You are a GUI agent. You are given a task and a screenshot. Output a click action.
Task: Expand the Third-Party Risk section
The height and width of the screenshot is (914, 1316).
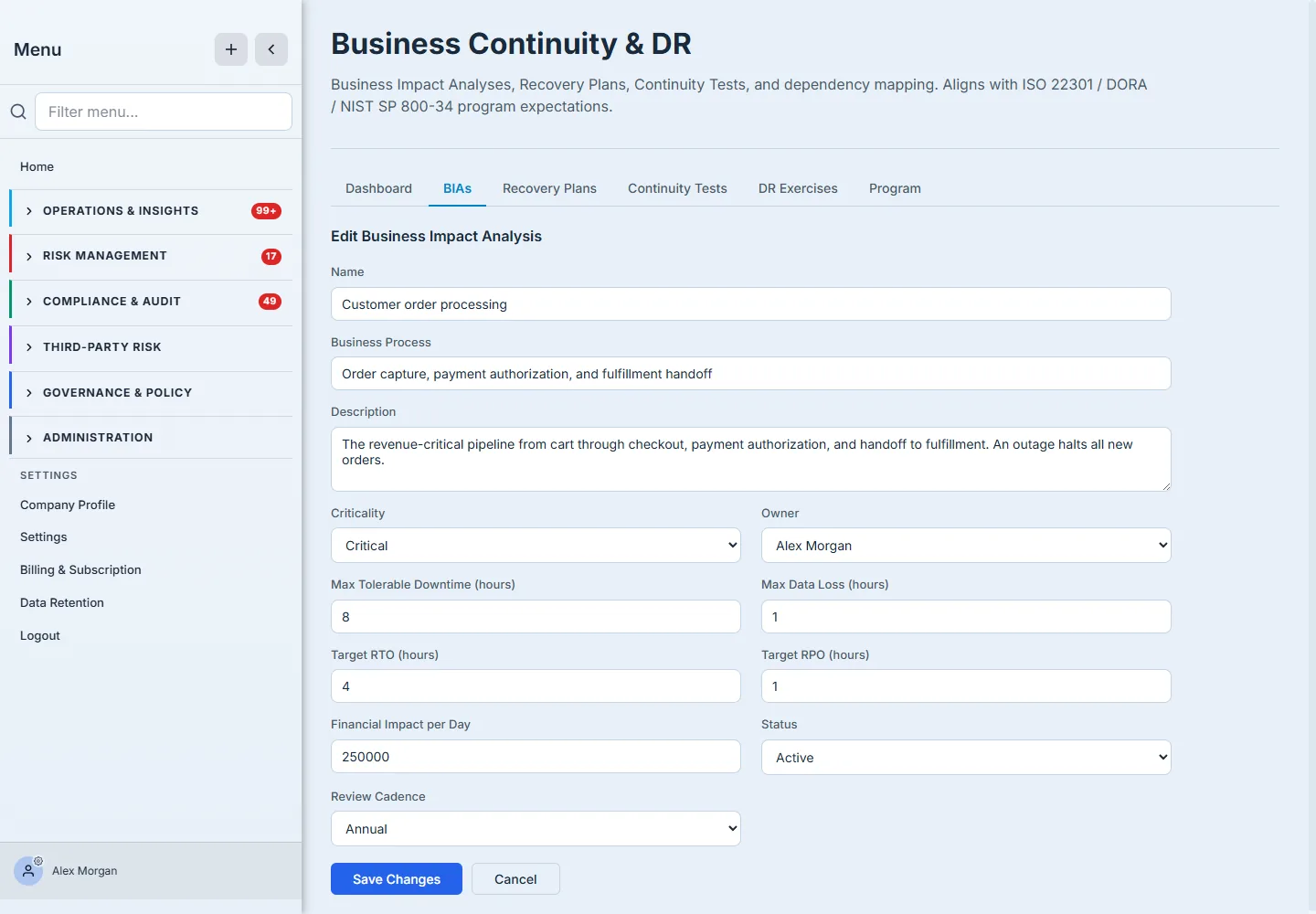151,347
